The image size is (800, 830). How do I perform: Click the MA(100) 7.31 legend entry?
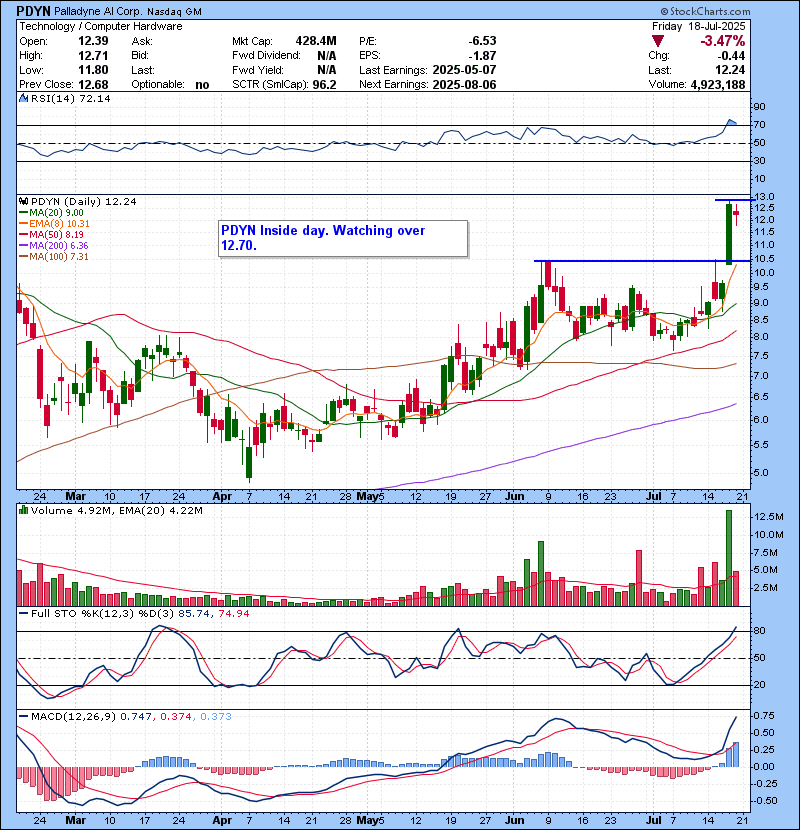pyautogui.click(x=53, y=257)
